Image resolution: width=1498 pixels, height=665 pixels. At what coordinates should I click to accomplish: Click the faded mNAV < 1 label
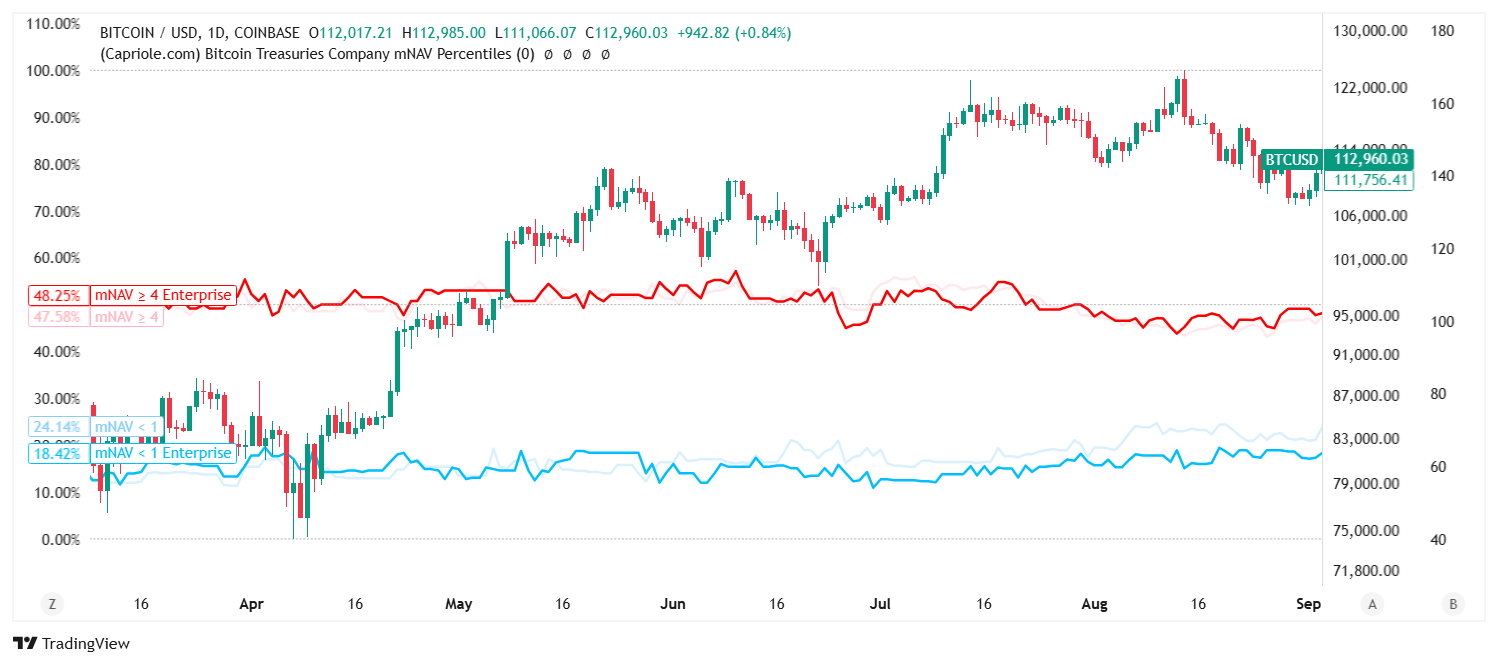click(x=125, y=427)
